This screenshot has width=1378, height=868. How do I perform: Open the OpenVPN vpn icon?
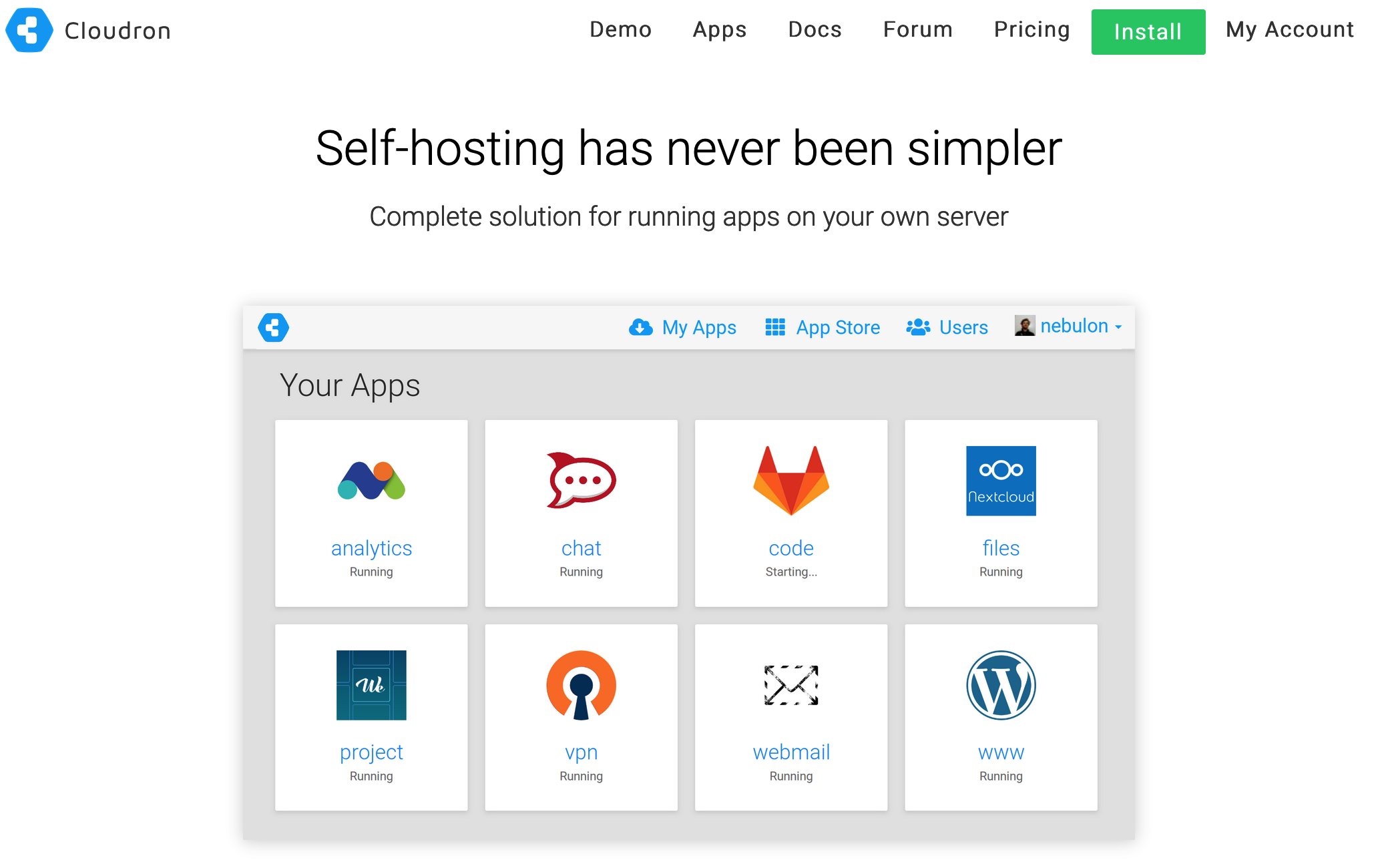581,685
